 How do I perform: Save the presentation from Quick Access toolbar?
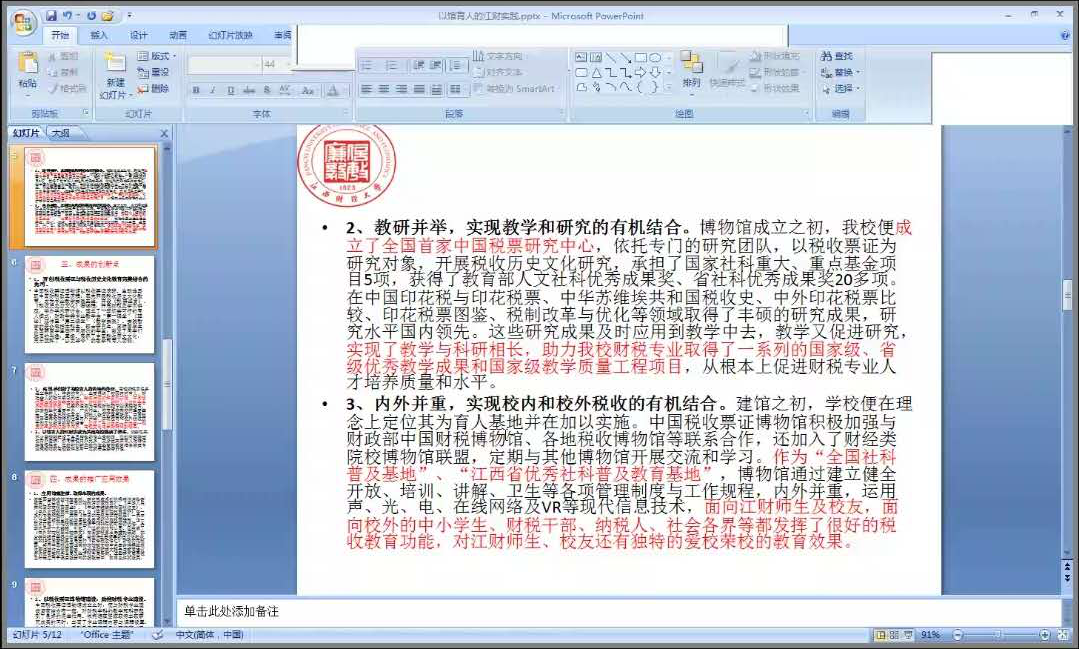coord(51,16)
